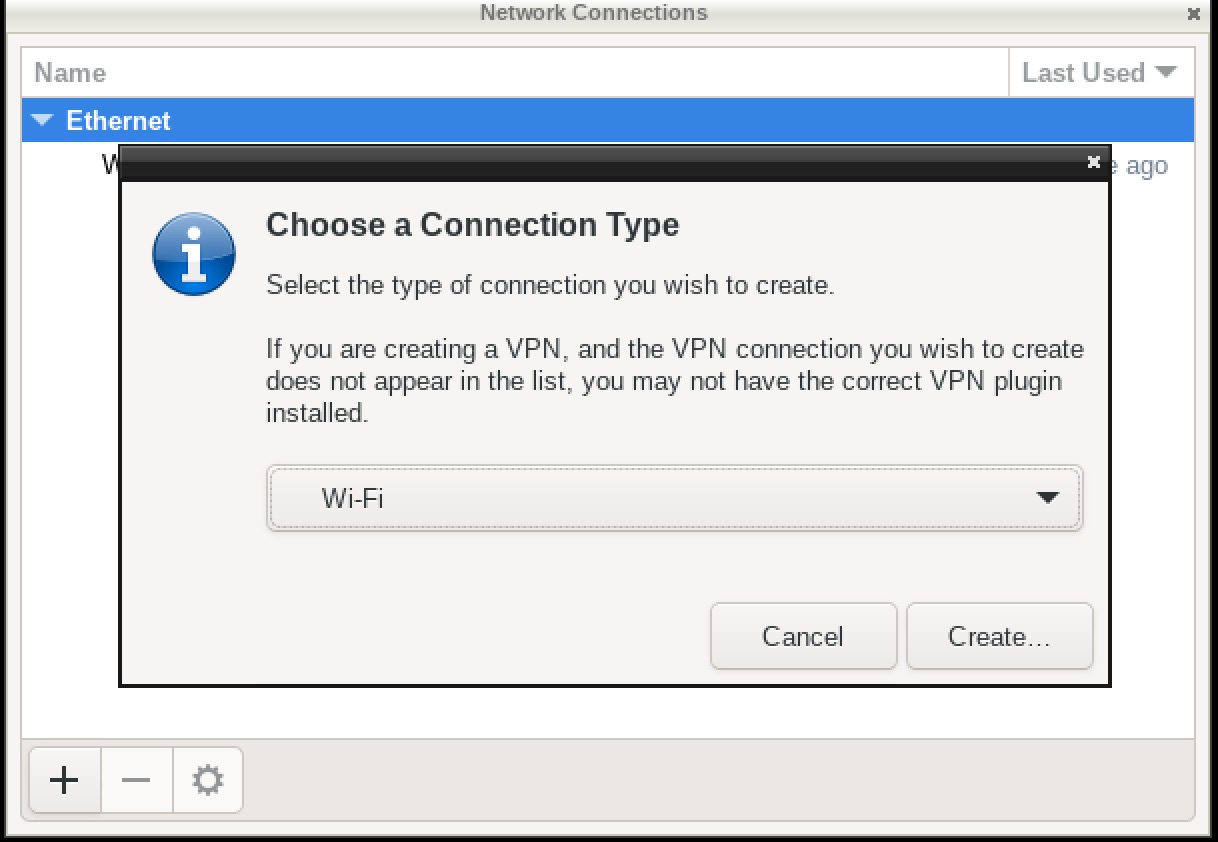Click the dialog's dark title bar

[x=600, y=163]
